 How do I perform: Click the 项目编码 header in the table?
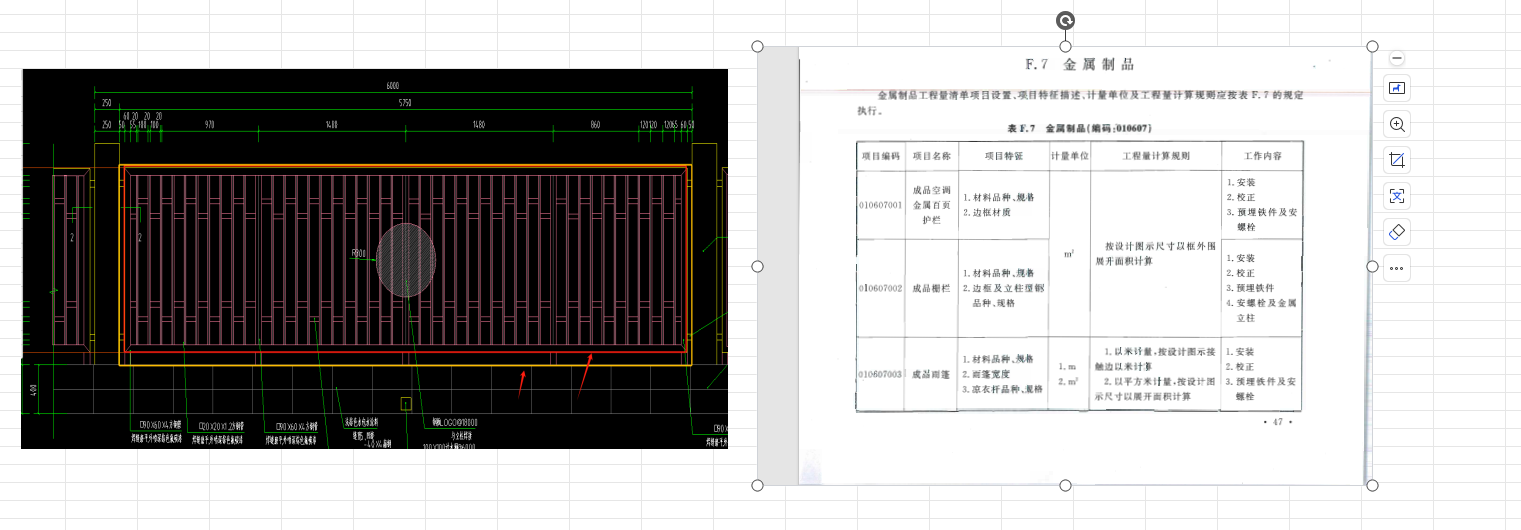[x=880, y=156]
